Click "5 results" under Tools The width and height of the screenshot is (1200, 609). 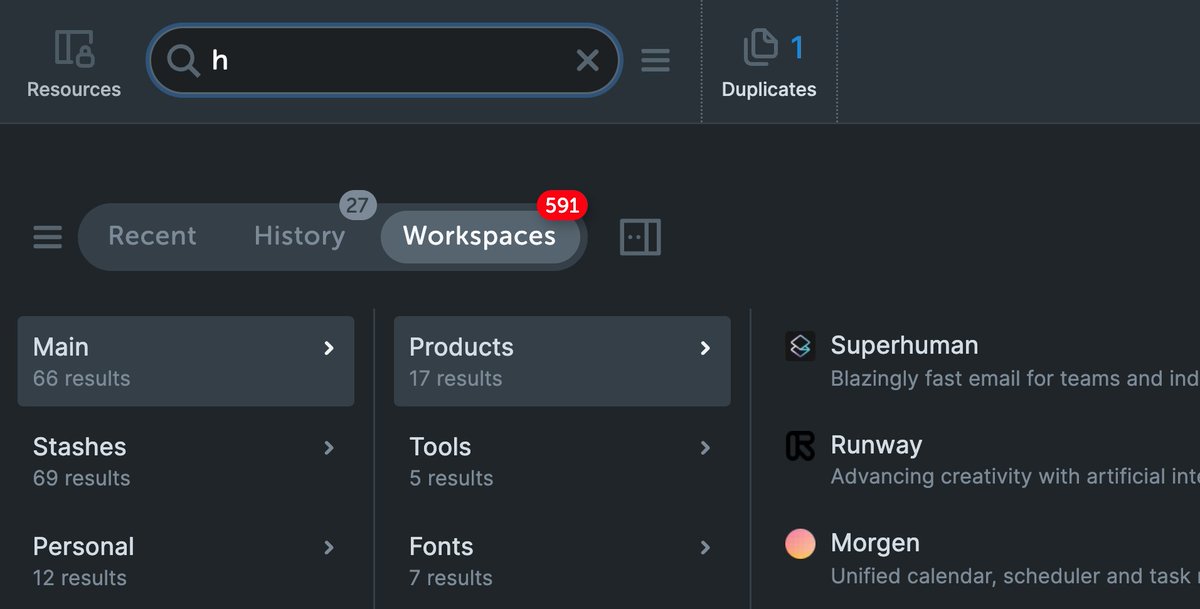click(x=451, y=478)
